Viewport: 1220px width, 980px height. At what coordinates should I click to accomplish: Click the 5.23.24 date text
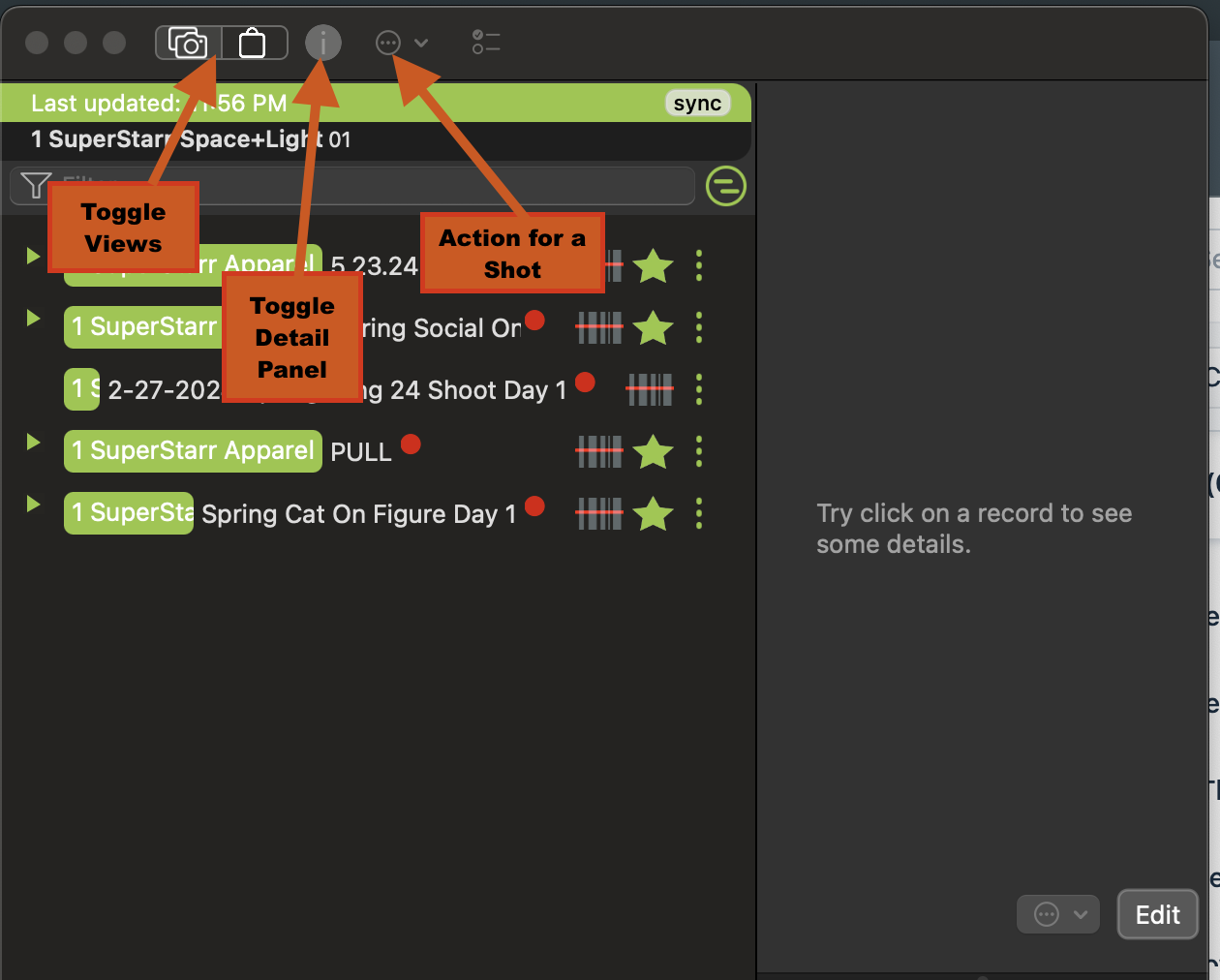click(374, 266)
